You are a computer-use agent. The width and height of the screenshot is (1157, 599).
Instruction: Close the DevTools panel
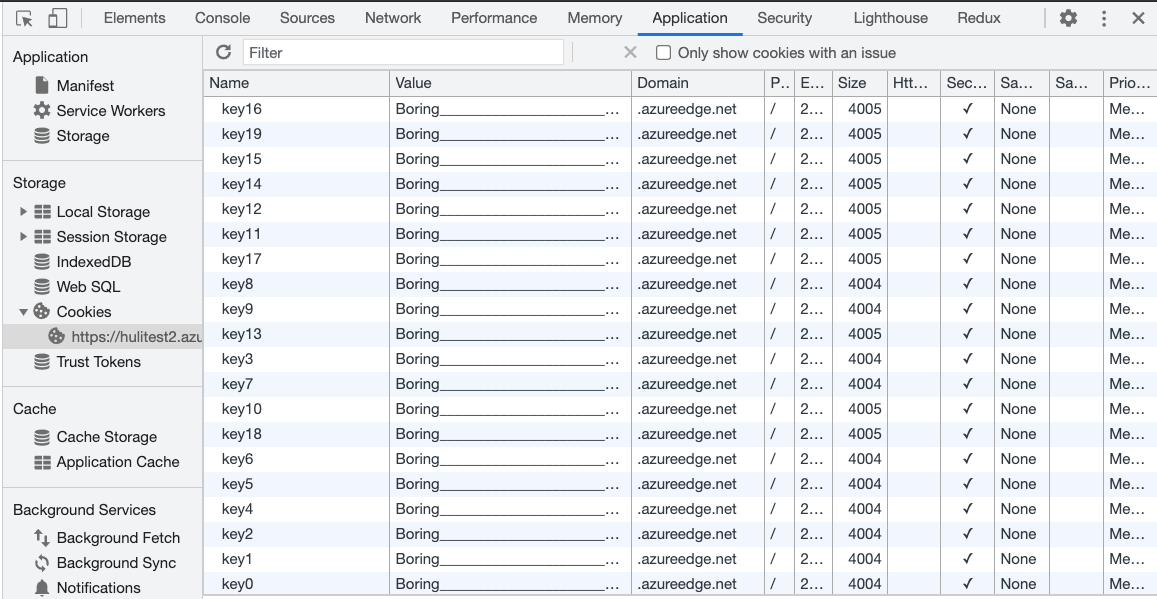click(x=1138, y=18)
